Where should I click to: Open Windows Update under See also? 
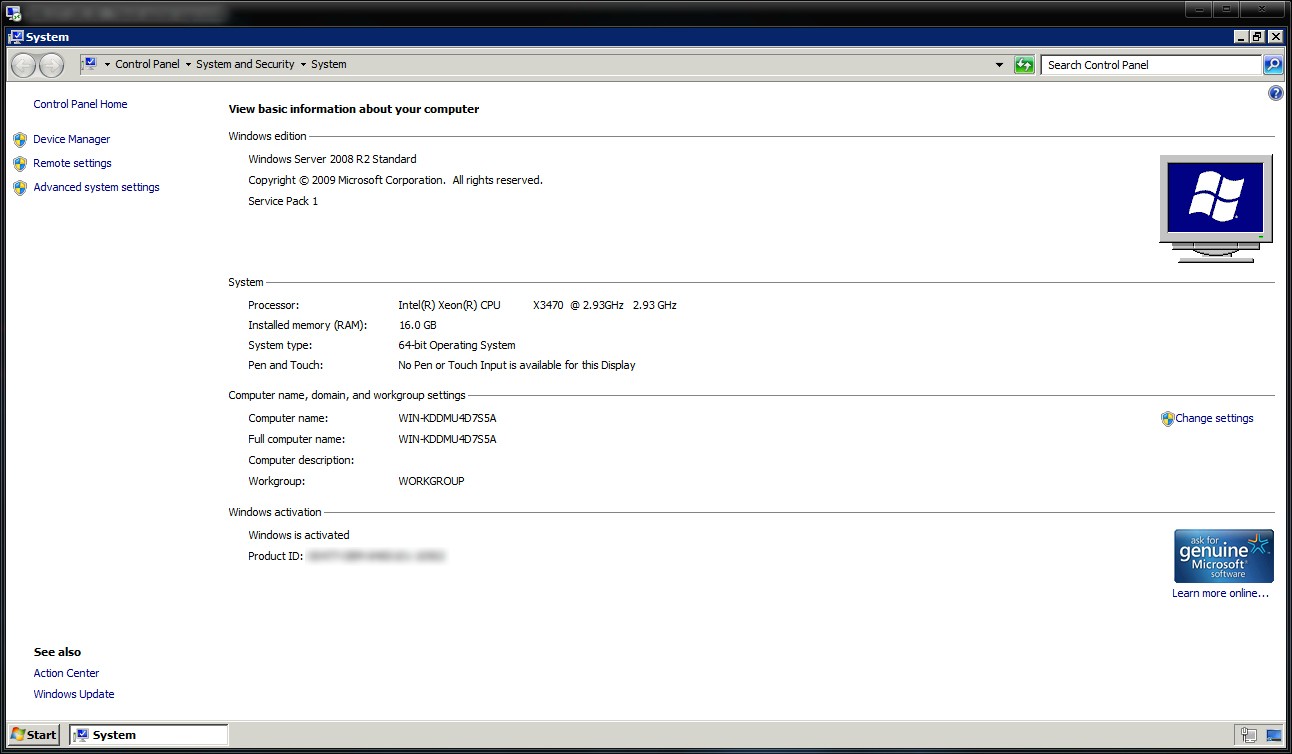click(74, 694)
